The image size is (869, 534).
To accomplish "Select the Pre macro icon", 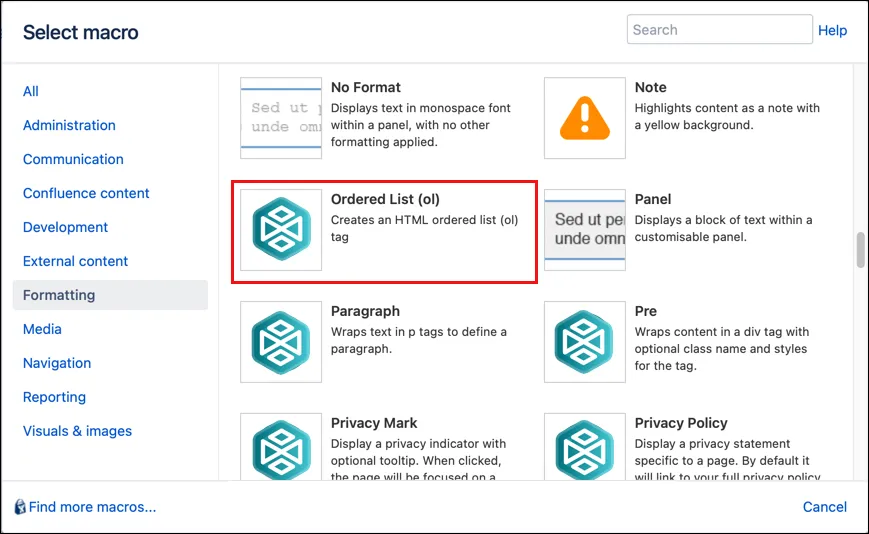I will [585, 342].
